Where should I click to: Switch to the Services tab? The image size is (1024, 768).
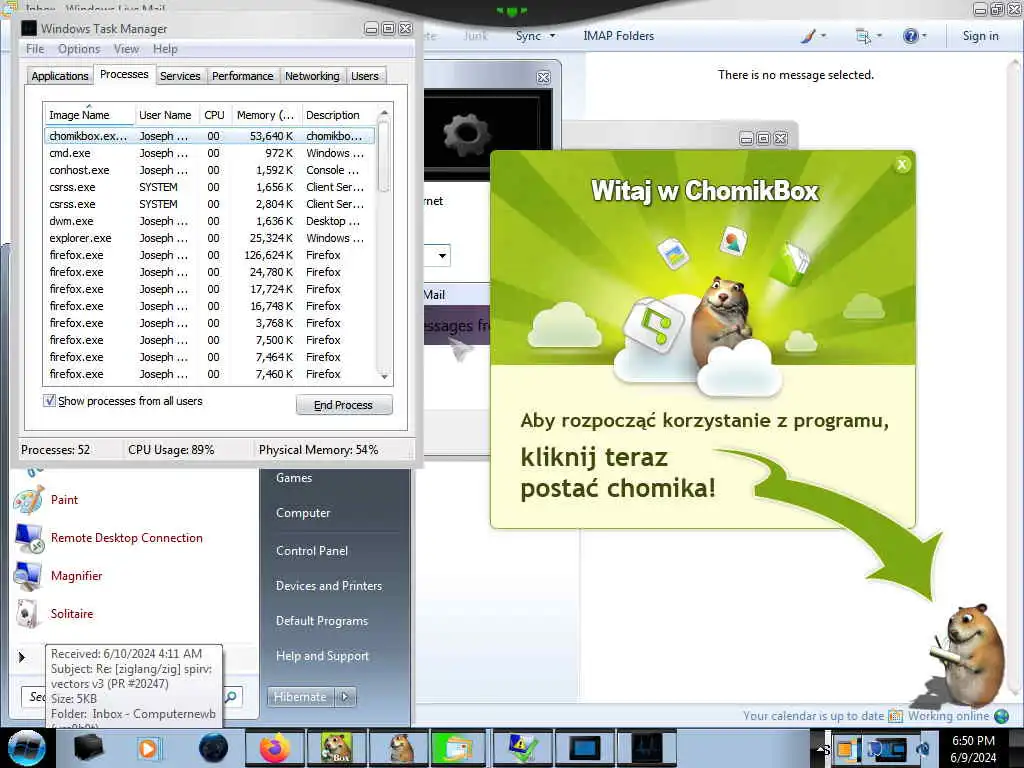(180, 76)
